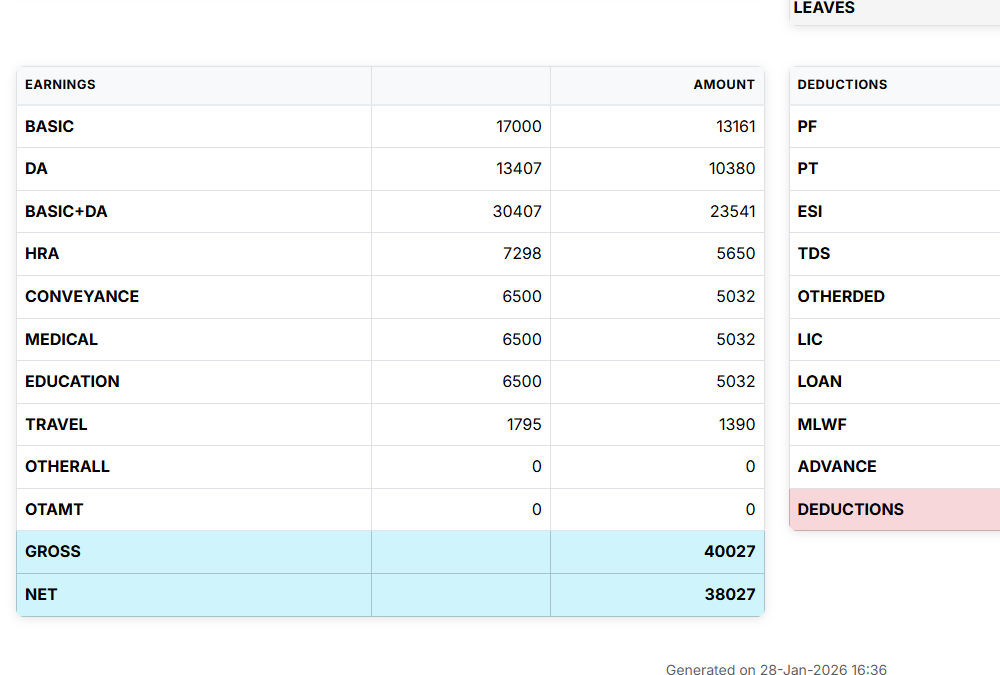Select the BASIC earnings row label
This screenshot has height=675, width=1000.
pyautogui.click(x=50, y=127)
